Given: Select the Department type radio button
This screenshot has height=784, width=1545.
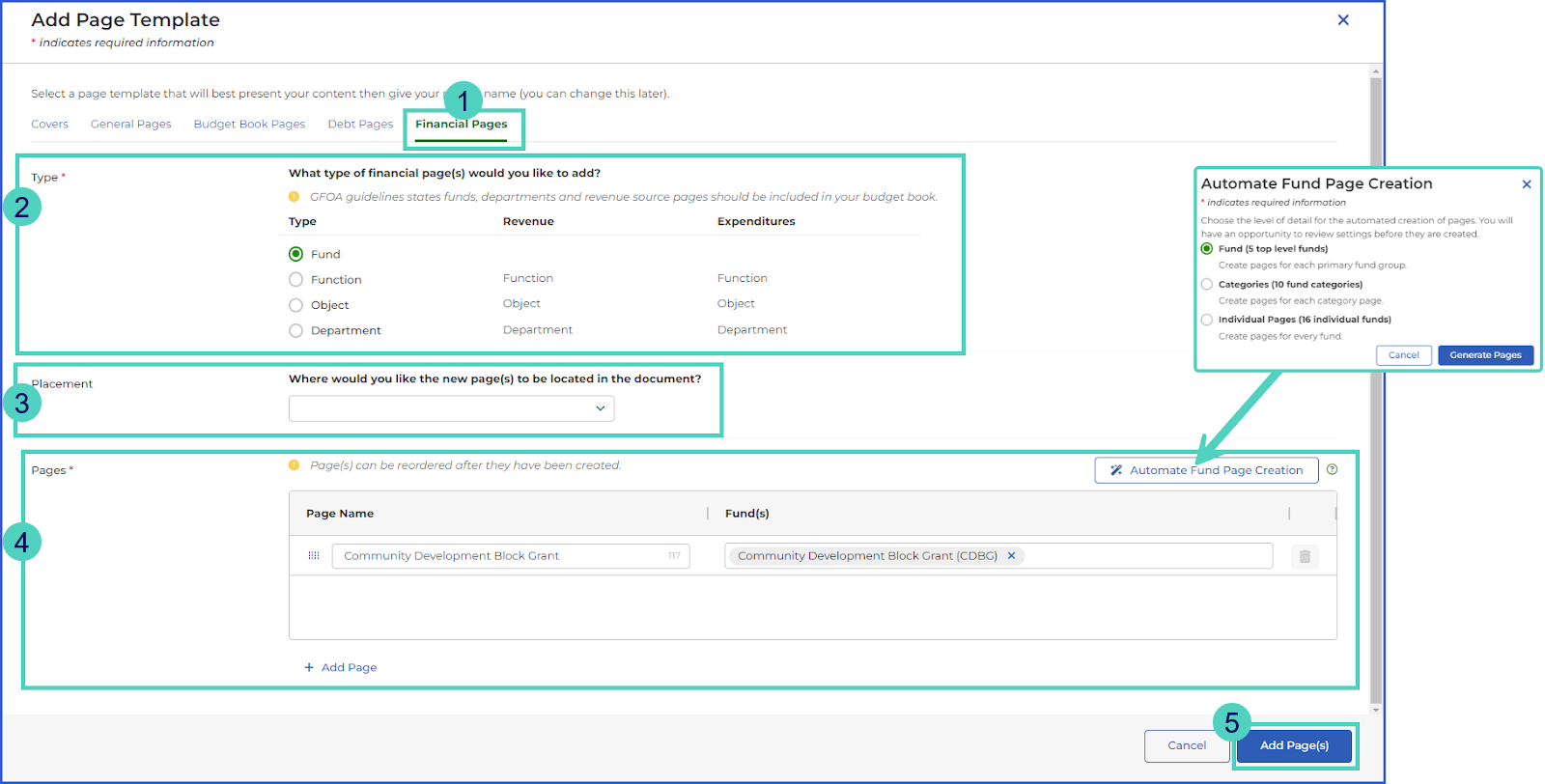Looking at the screenshot, I should coord(295,330).
